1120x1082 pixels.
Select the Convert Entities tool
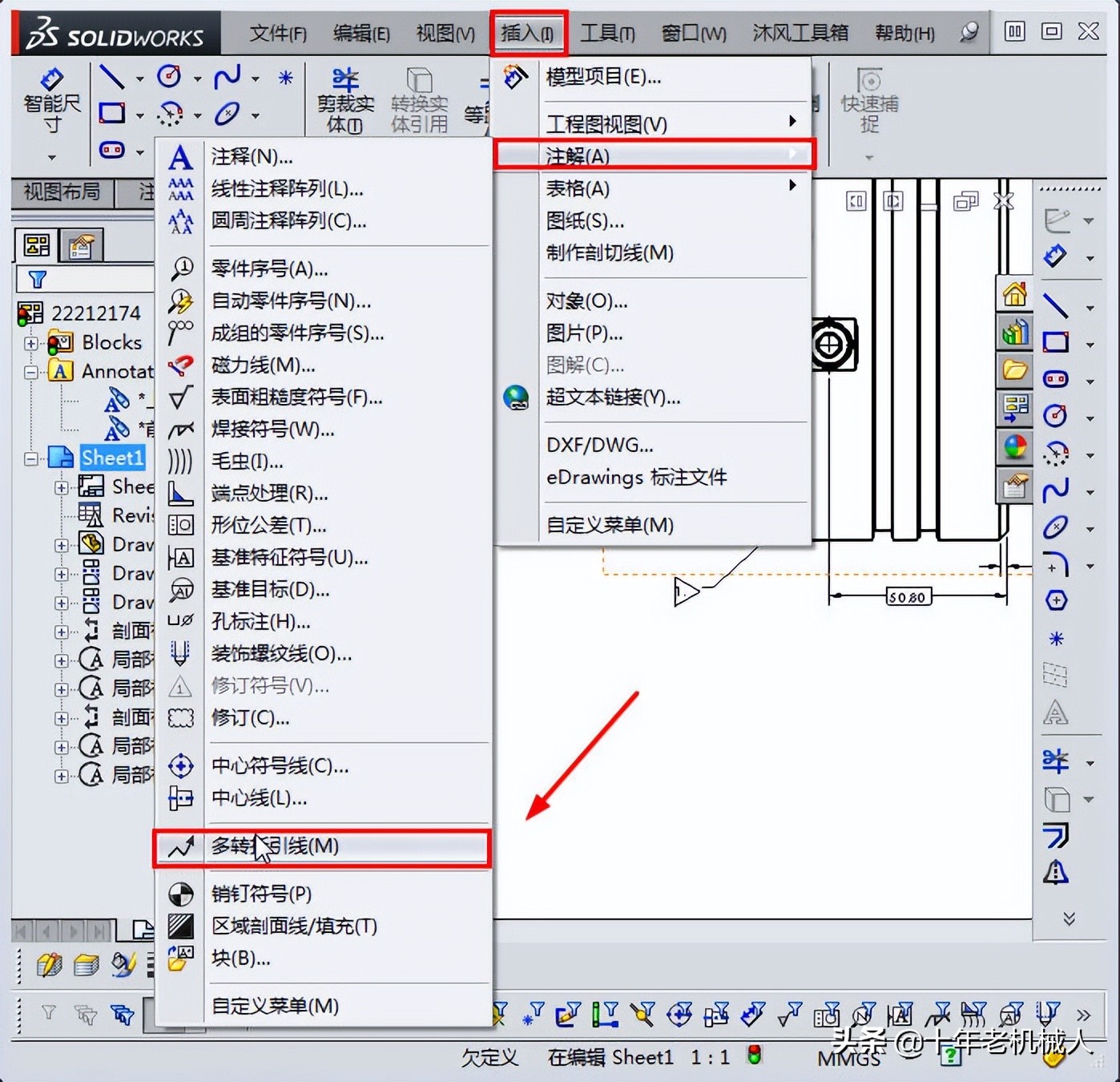click(418, 96)
